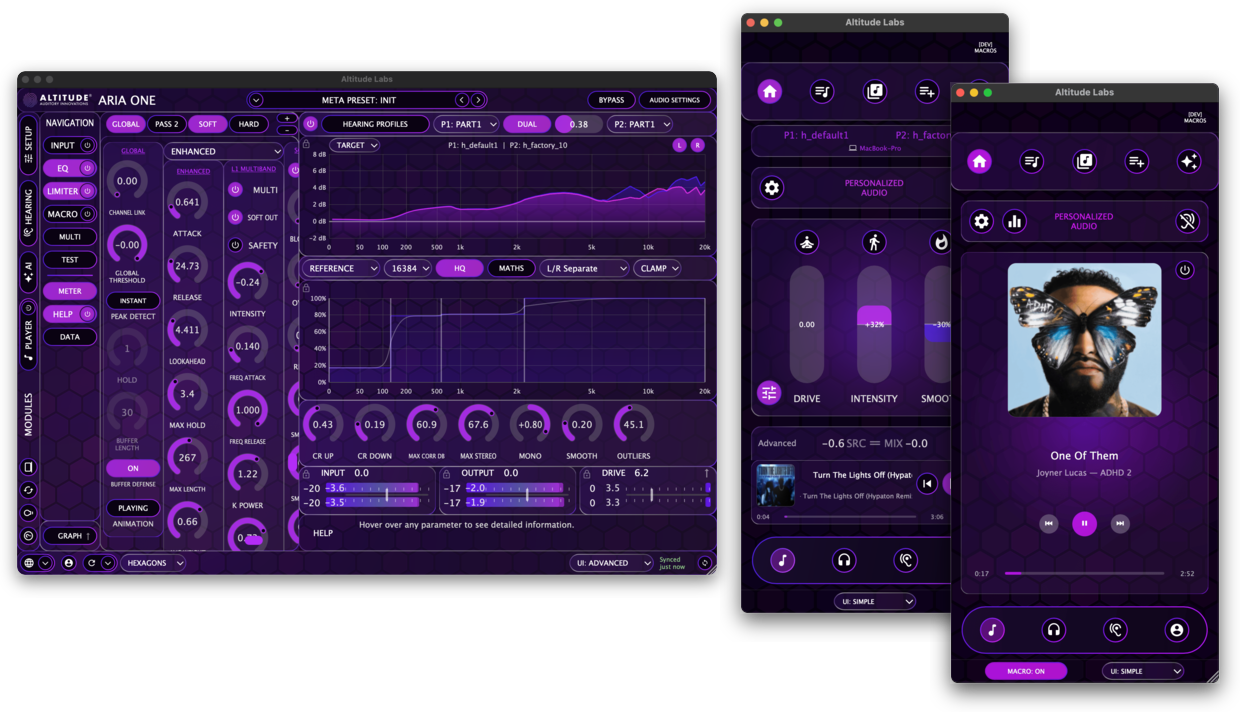Viewport: 1240px width, 720px height.
Task: Click add-to-playlist icon in front player window
Action: tap(1136, 161)
